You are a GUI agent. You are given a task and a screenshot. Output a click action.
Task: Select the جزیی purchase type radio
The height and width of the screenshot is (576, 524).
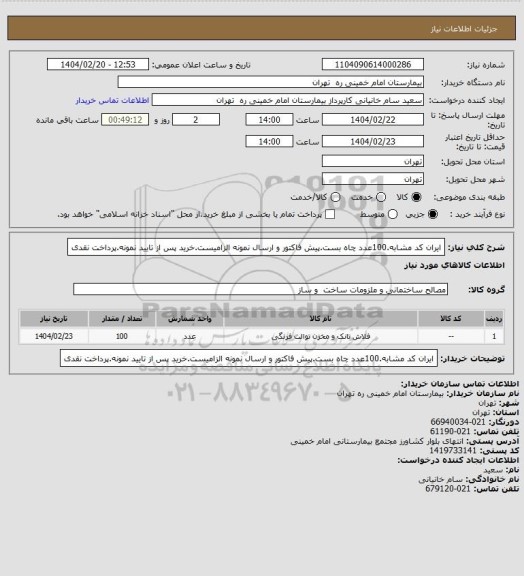pyautogui.click(x=433, y=214)
